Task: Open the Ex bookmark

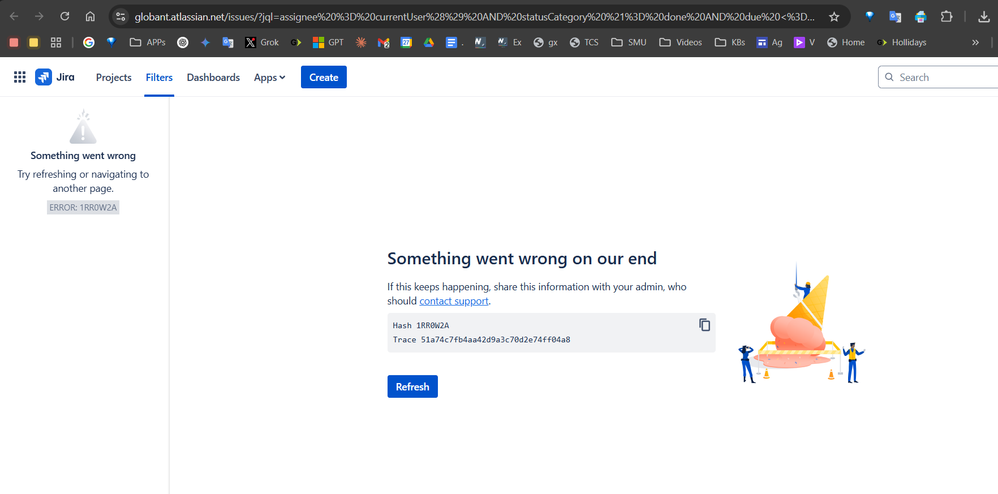Action: 509,43
